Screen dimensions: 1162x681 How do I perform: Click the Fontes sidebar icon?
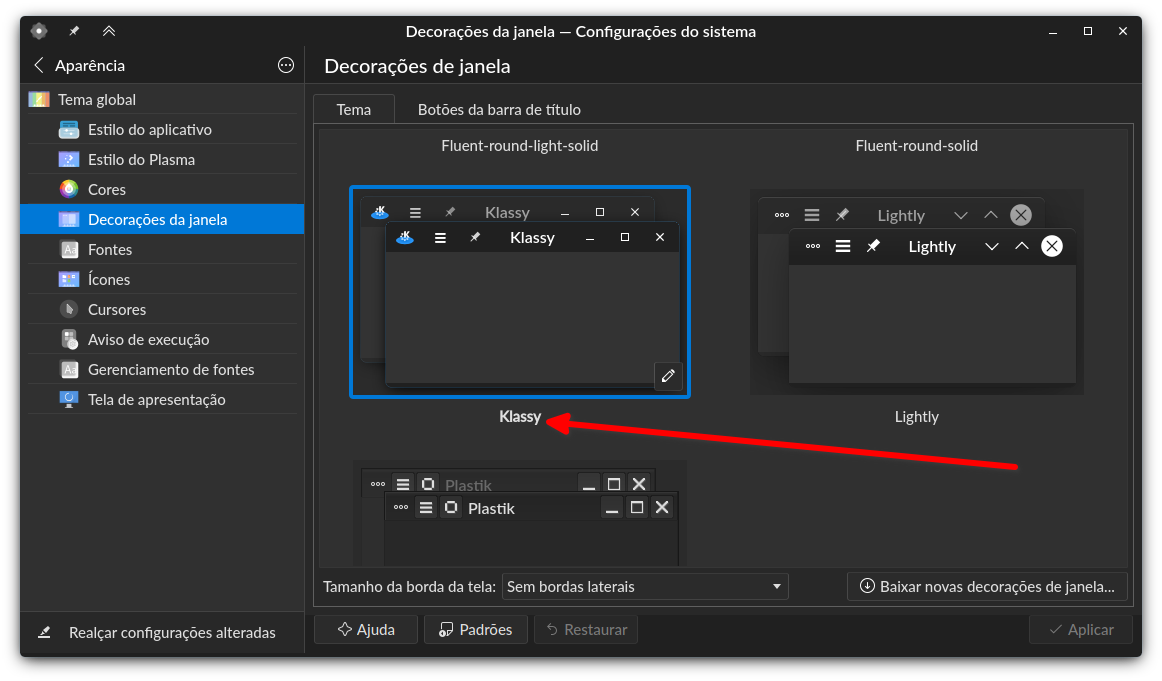click(69, 250)
